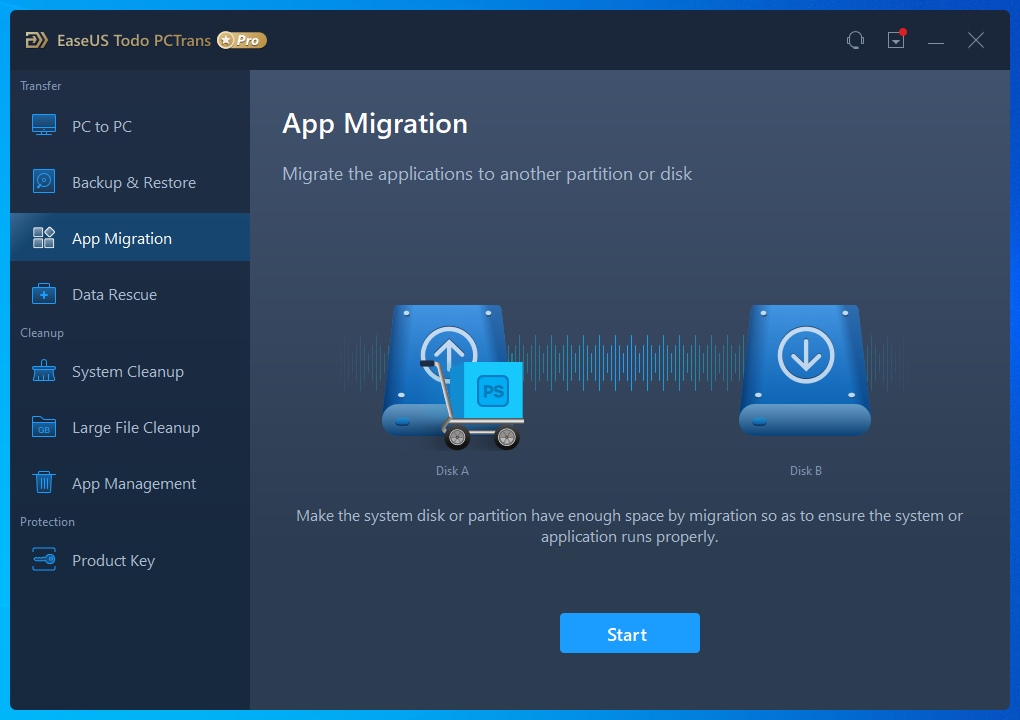Open System Cleanup from sidebar

click(130, 371)
